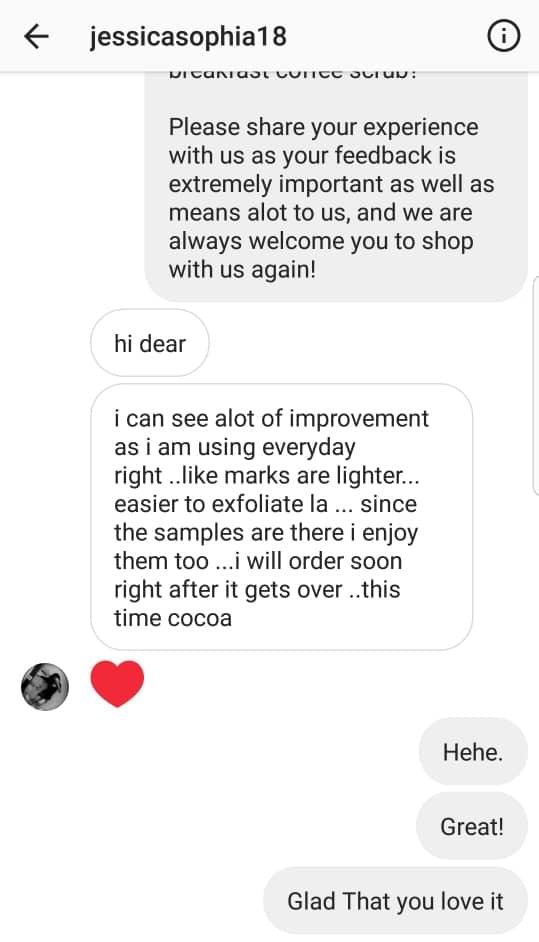Screen dimensions: 539x942
Task: Open jessicasophia18 profile from header
Action: (x=188, y=37)
